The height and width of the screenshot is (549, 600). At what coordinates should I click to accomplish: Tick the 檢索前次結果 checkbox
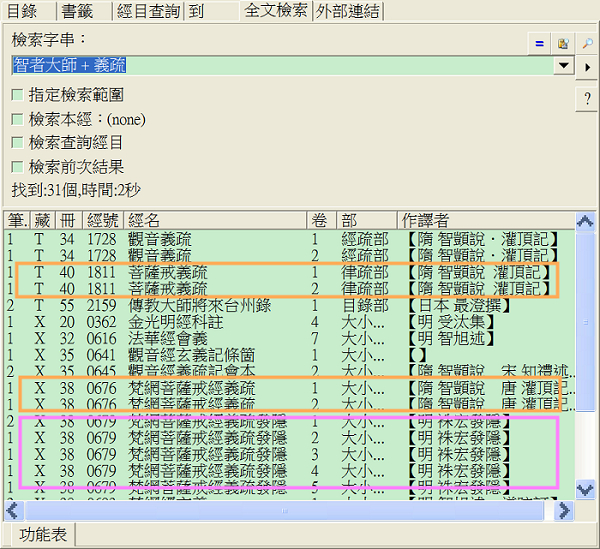coord(17,167)
